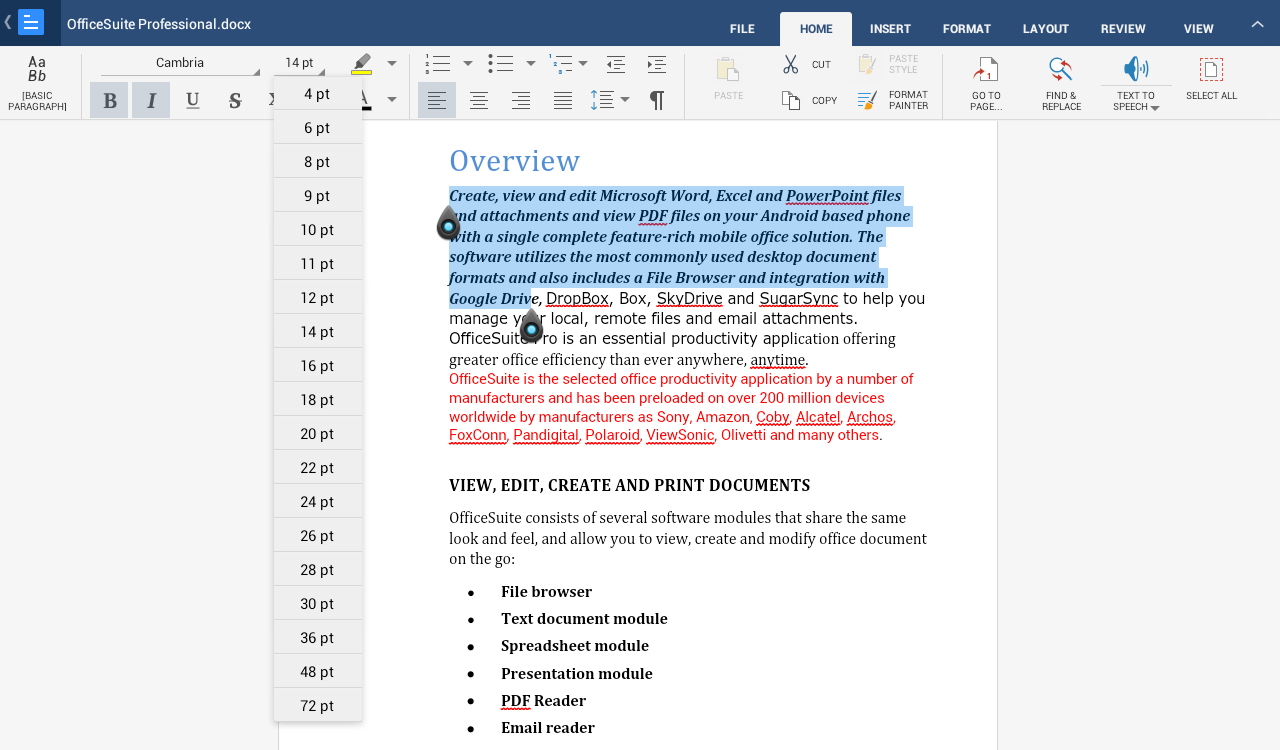Click the Format Painter icon
This screenshot has width=1280, height=750.
pos(867,100)
